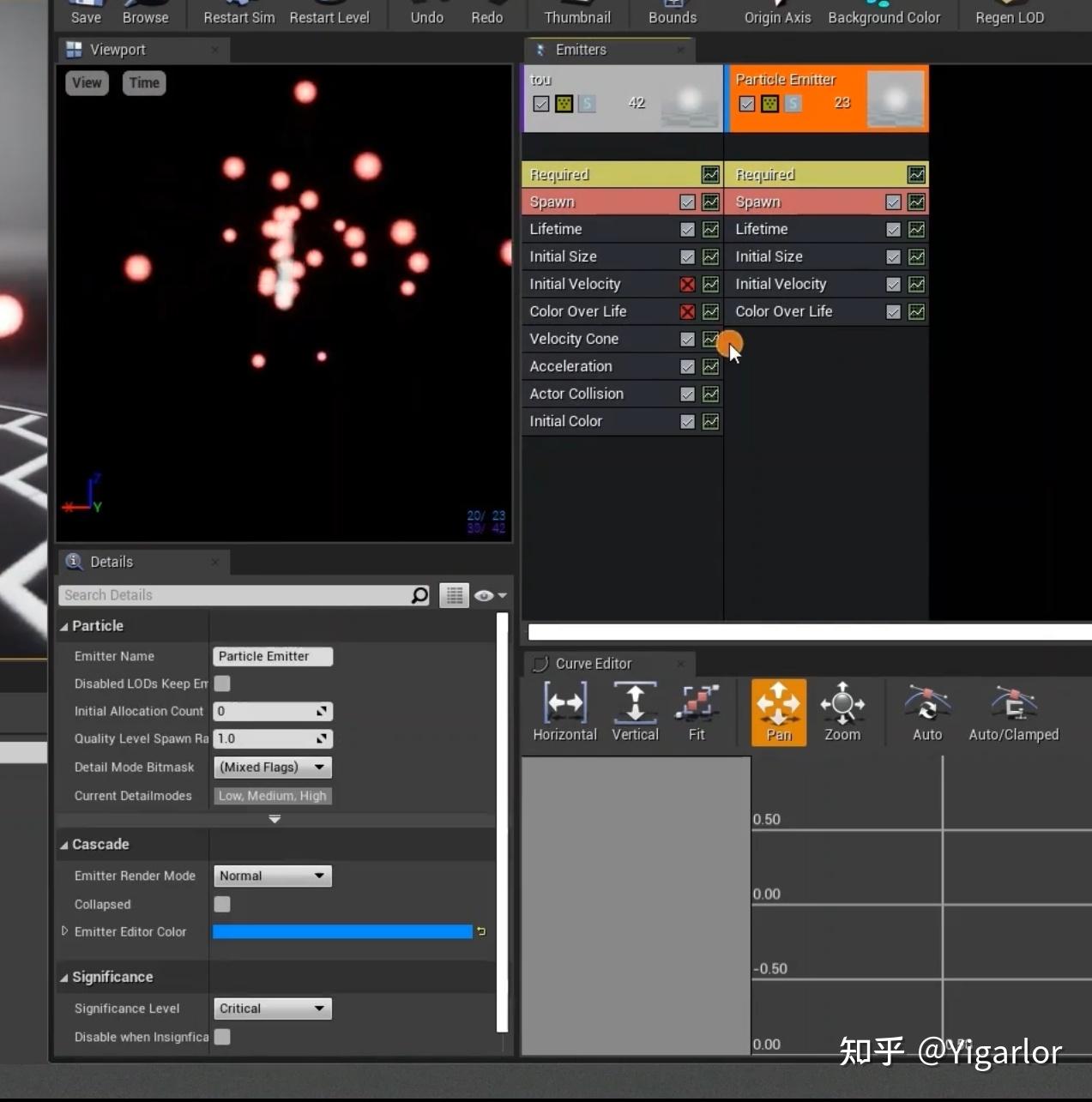Image resolution: width=1092 pixels, height=1102 pixels.
Task: Open Significance Level dropdown
Action: (x=272, y=1009)
